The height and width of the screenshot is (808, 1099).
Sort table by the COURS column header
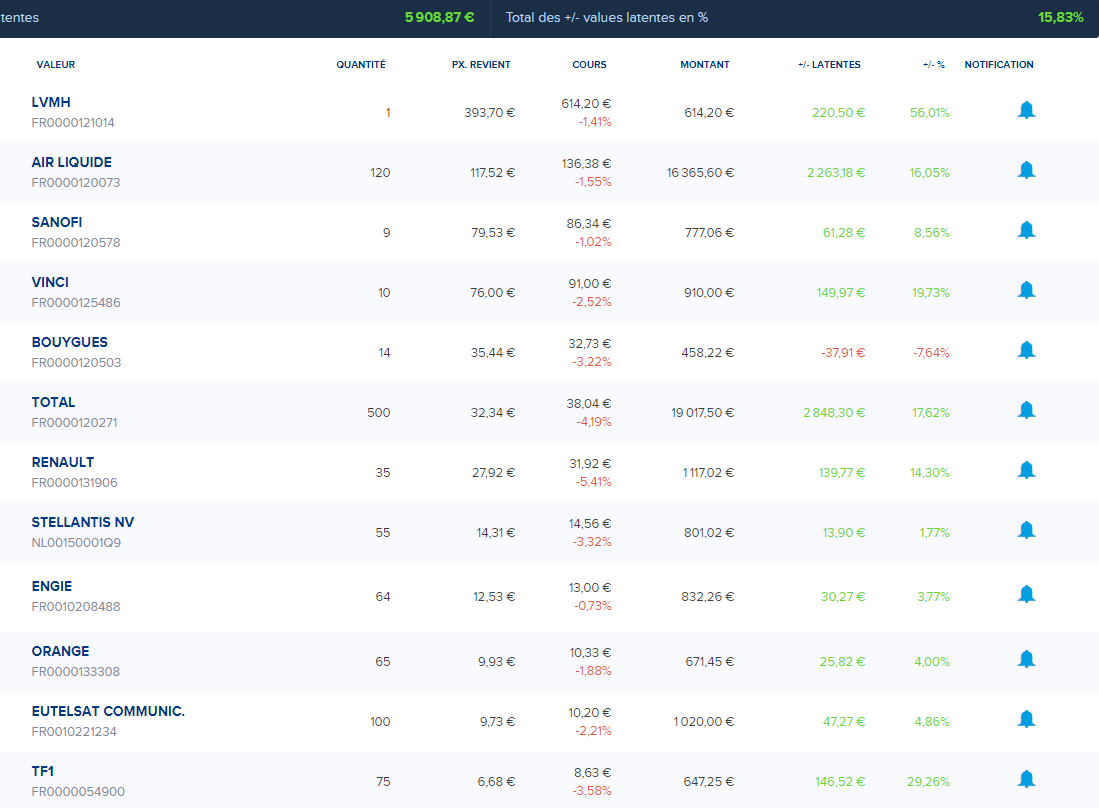coord(589,65)
